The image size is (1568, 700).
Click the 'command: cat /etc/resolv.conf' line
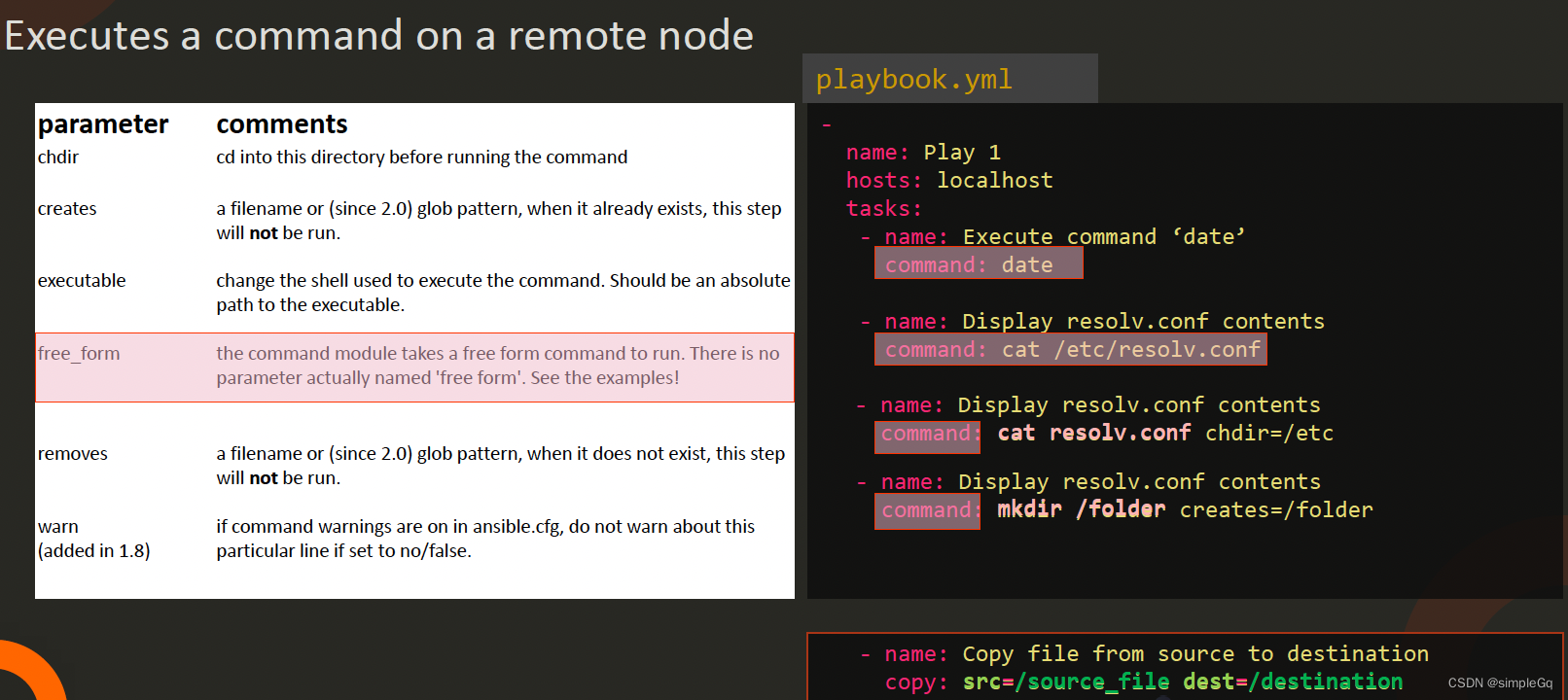[x=1071, y=350]
